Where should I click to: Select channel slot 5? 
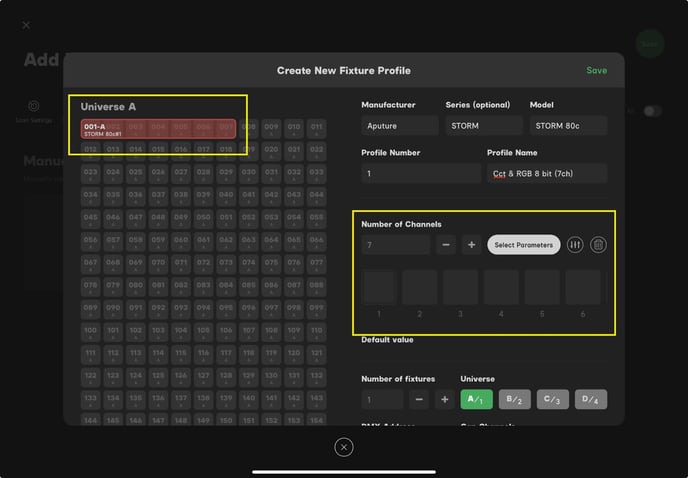[x=542, y=288]
